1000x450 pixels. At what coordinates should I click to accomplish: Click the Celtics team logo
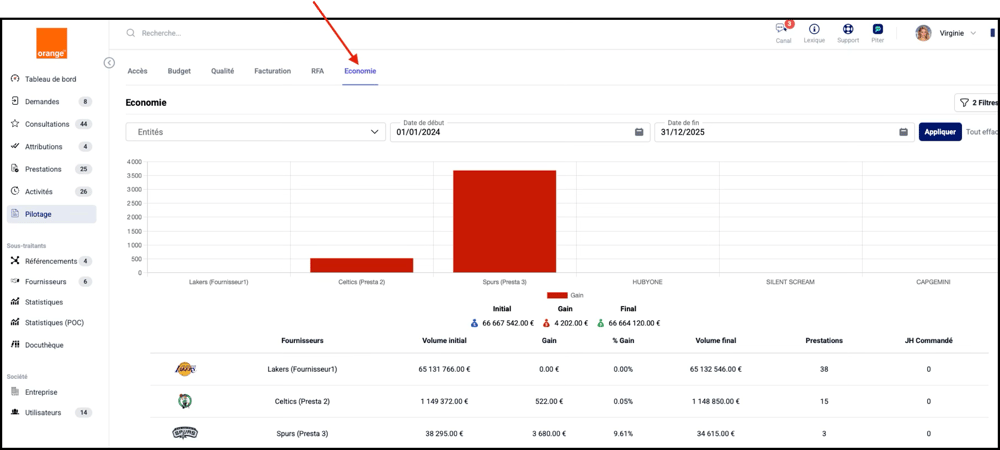point(185,401)
